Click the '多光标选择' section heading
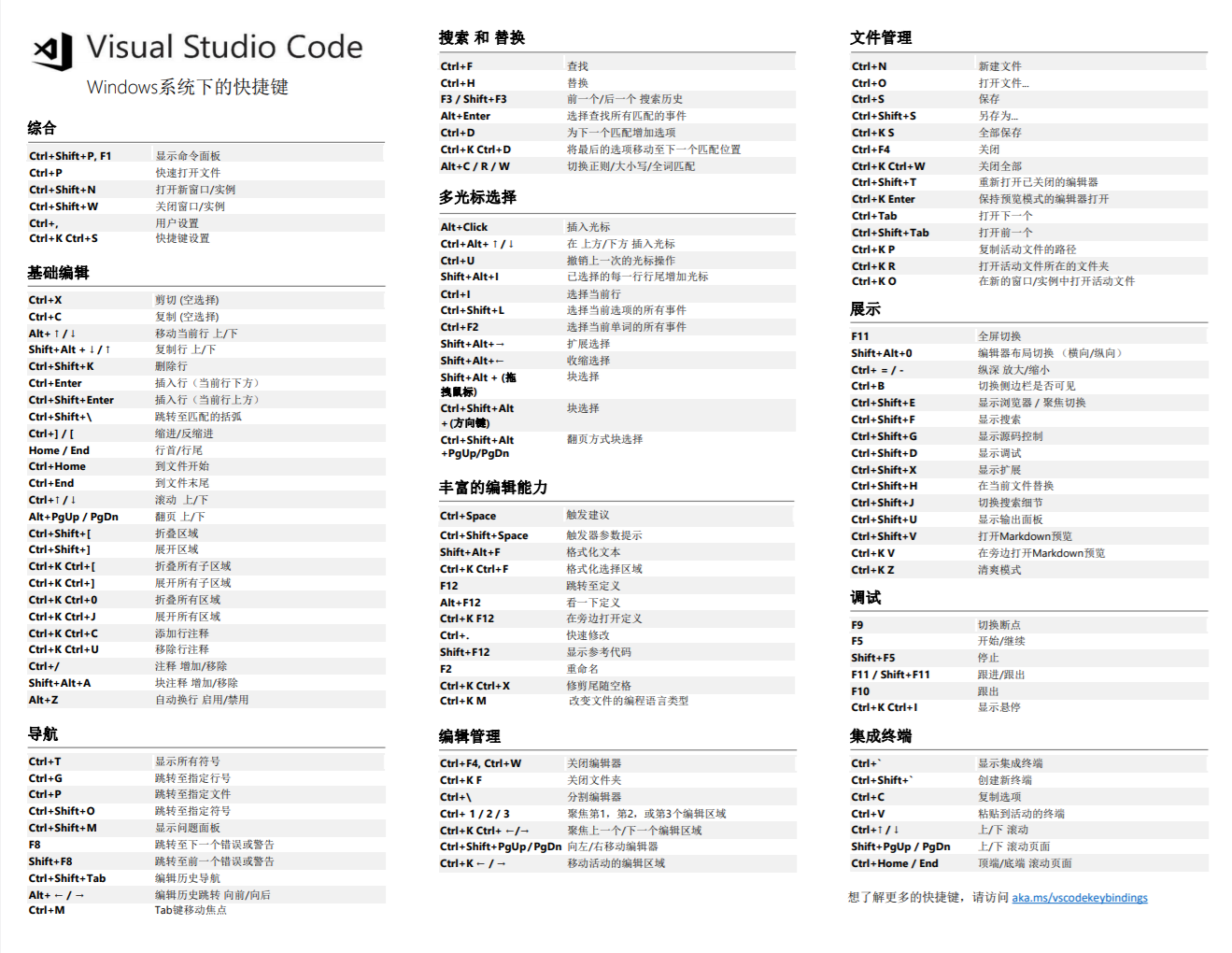This screenshot has width=1232, height=953. (477, 197)
